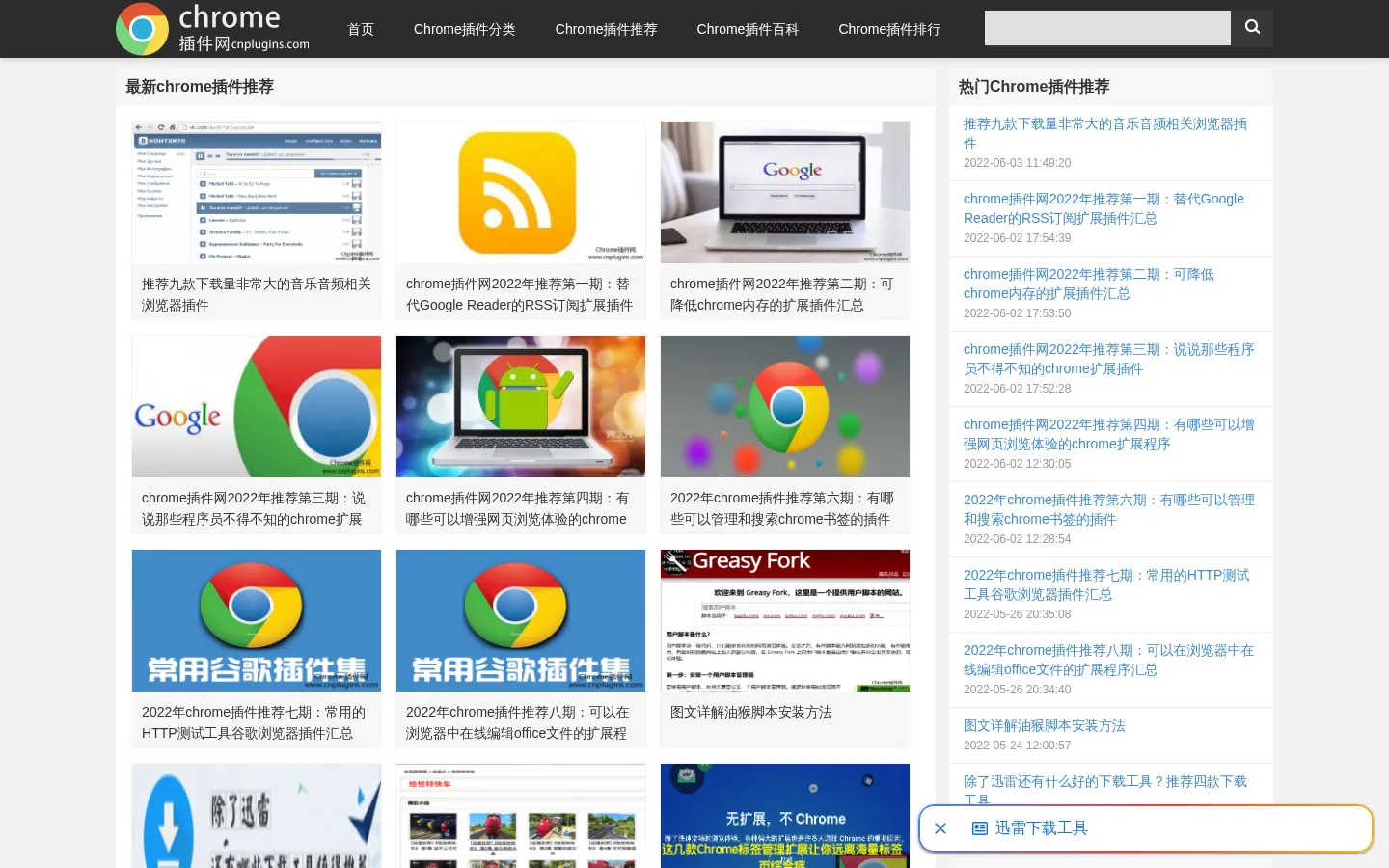Open the 常用谷歌插件集 thumbnail for 第八期

click(521, 620)
